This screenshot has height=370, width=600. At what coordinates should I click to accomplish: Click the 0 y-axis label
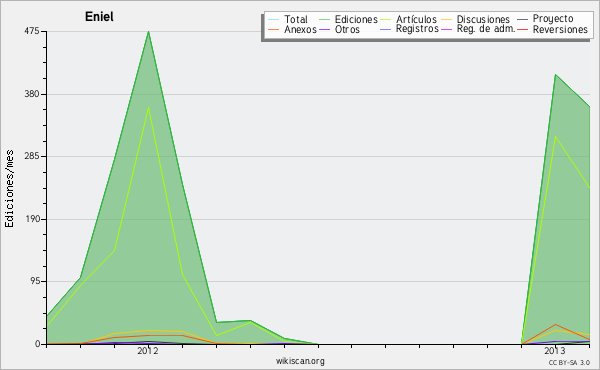(x=38, y=344)
